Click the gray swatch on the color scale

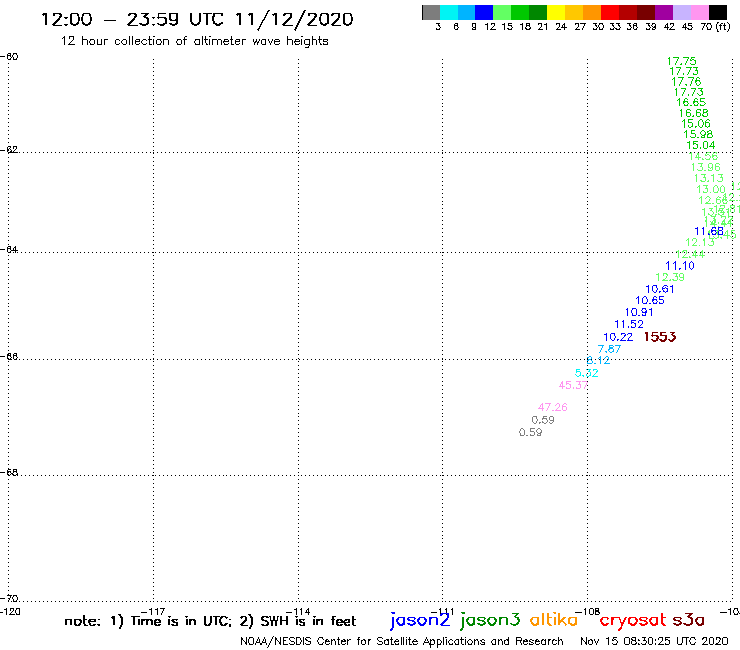tap(431, 12)
